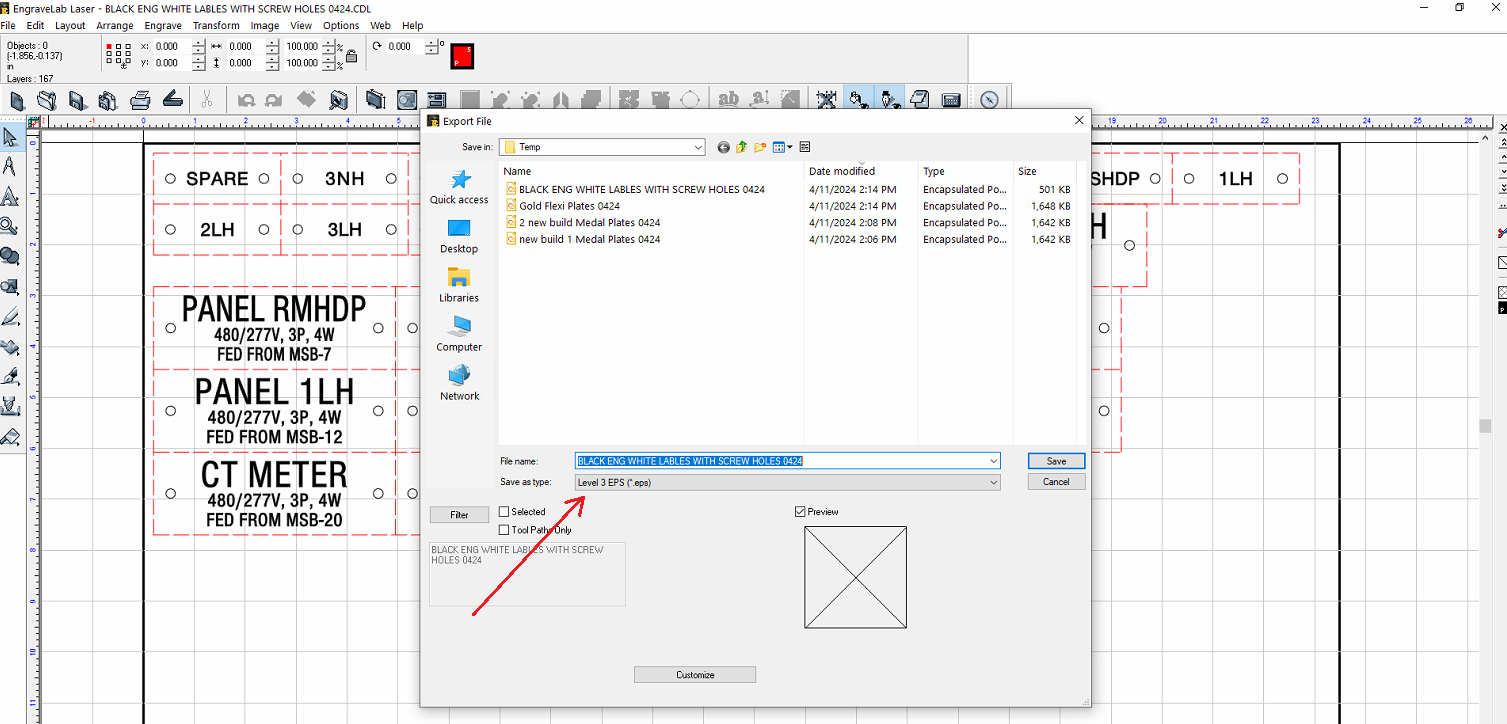Click the Customize button
The height and width of the screenshot is (724, 1507).
(x=695, y=675)
